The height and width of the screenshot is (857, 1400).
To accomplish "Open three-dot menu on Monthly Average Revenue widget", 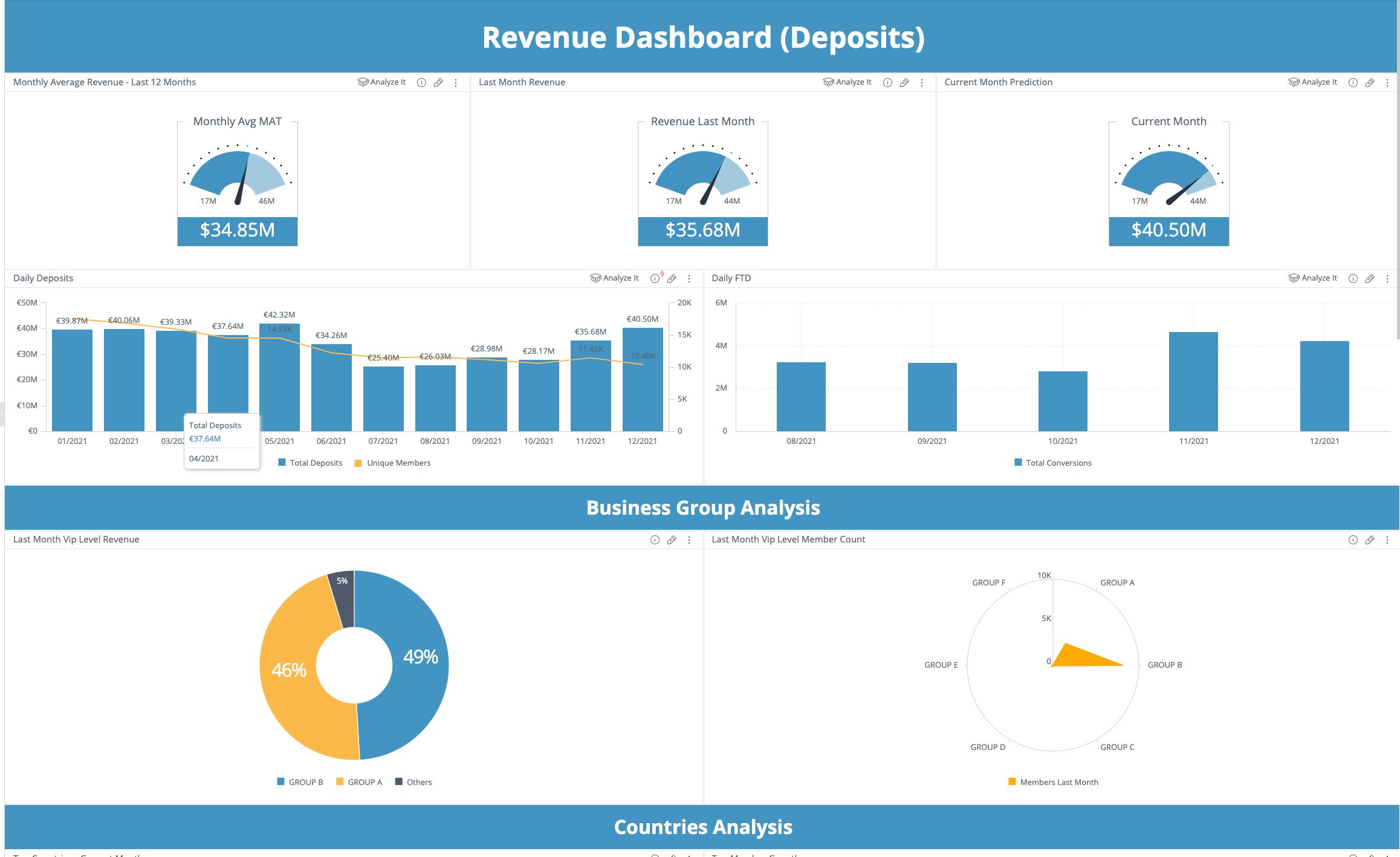I will pyautogui.click(x=456, y=82).
